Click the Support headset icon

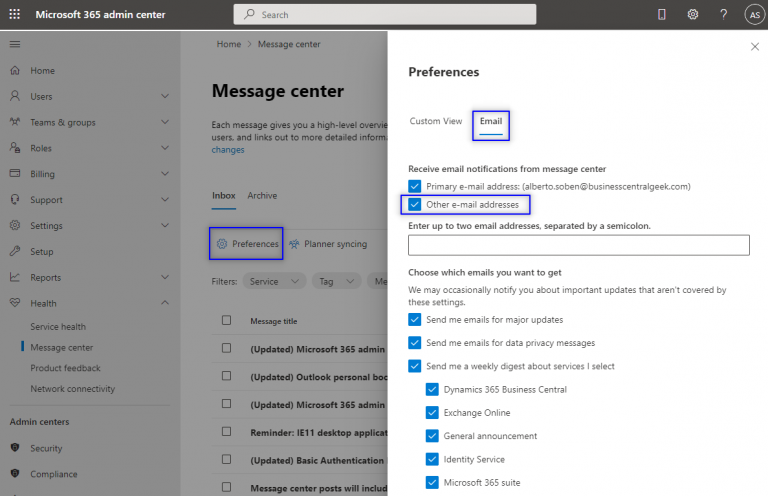coord(15,200)
